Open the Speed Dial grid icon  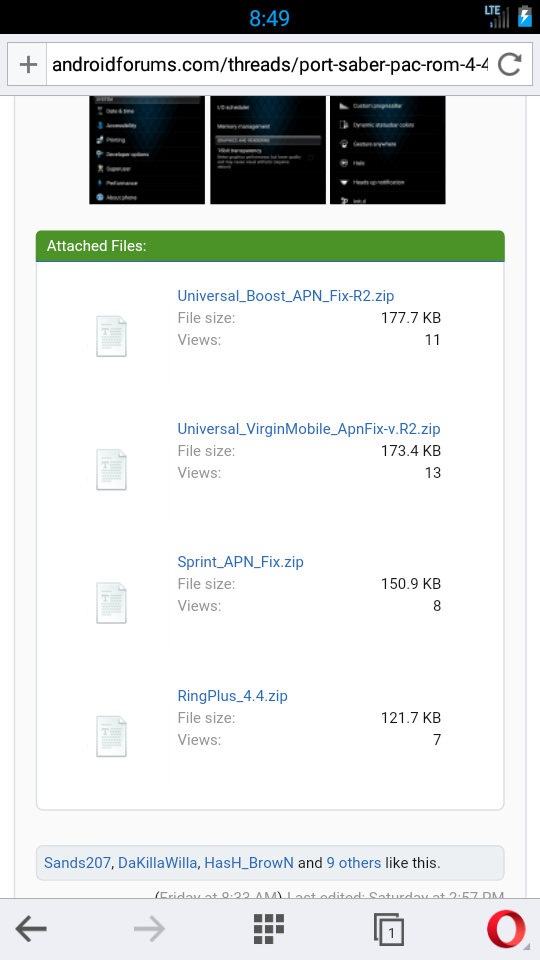click(x=269, y=929)
